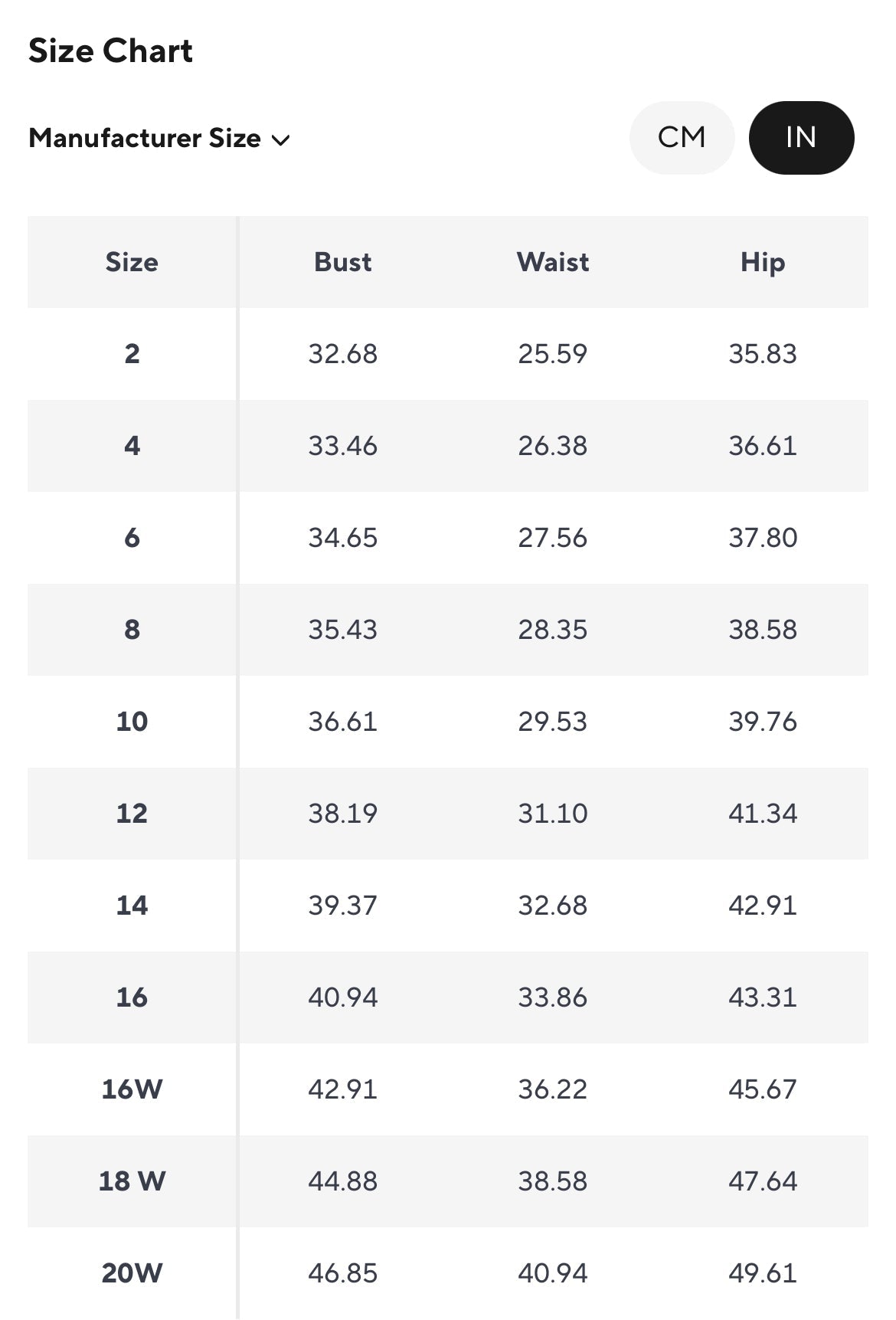Select the size 2 row label
This screenshot has width=896, height=1320.
pos(132,354)
